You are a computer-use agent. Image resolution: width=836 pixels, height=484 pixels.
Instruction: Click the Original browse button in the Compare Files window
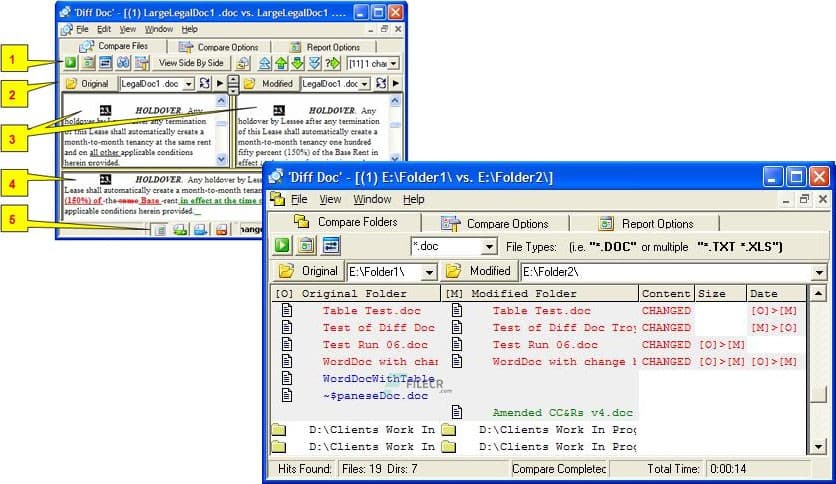click(x=87, y=84)
